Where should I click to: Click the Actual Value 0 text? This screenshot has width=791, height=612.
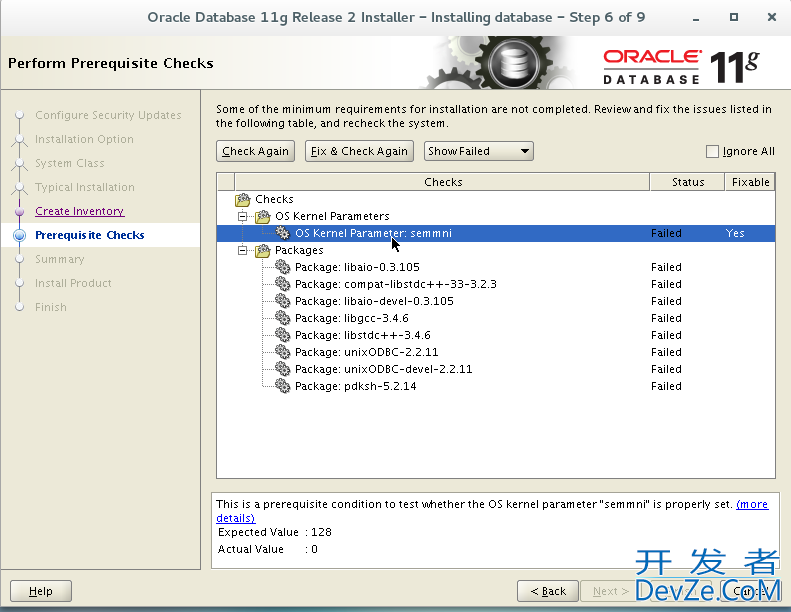pos(267,549)
